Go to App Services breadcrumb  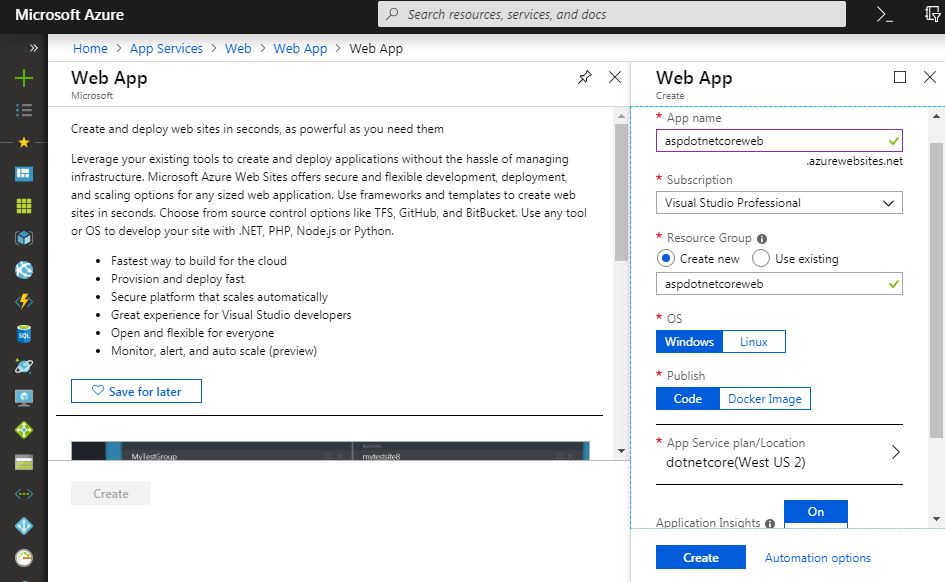(x=166, y=48)
